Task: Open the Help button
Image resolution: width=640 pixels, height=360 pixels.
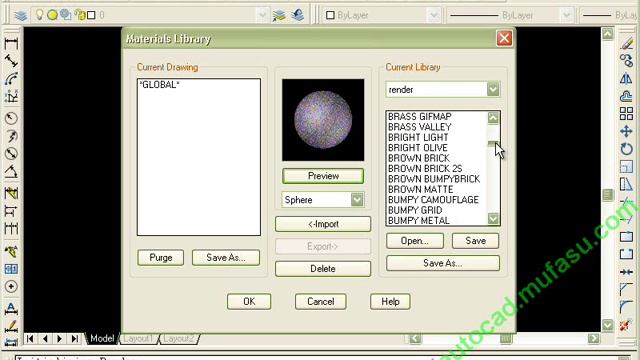Action: pos(390,302)
